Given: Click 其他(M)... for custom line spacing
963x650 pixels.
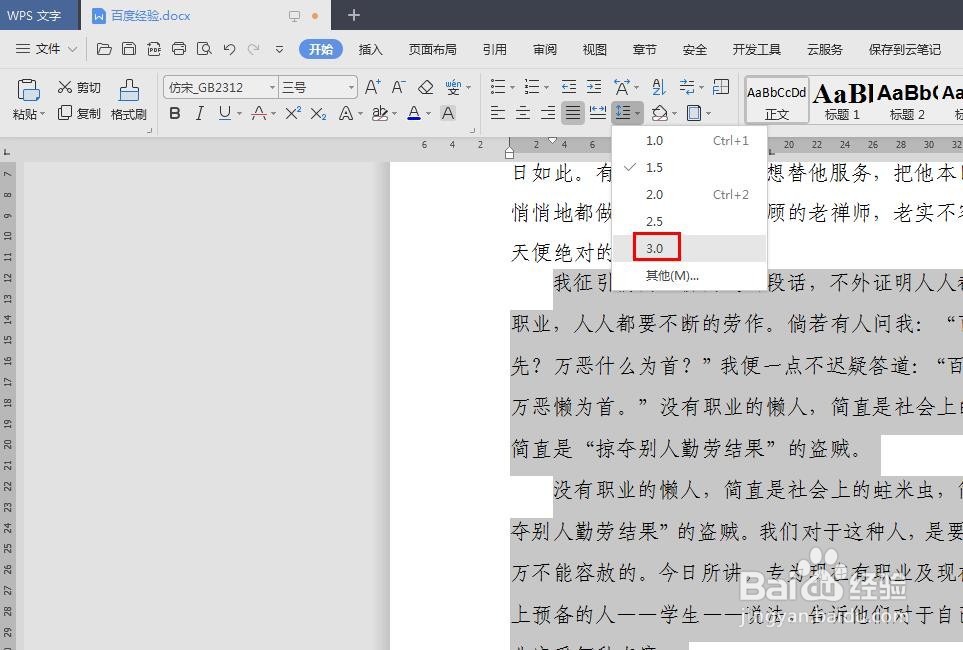Looking at the screenshot, I should click(x=669, y=275).
